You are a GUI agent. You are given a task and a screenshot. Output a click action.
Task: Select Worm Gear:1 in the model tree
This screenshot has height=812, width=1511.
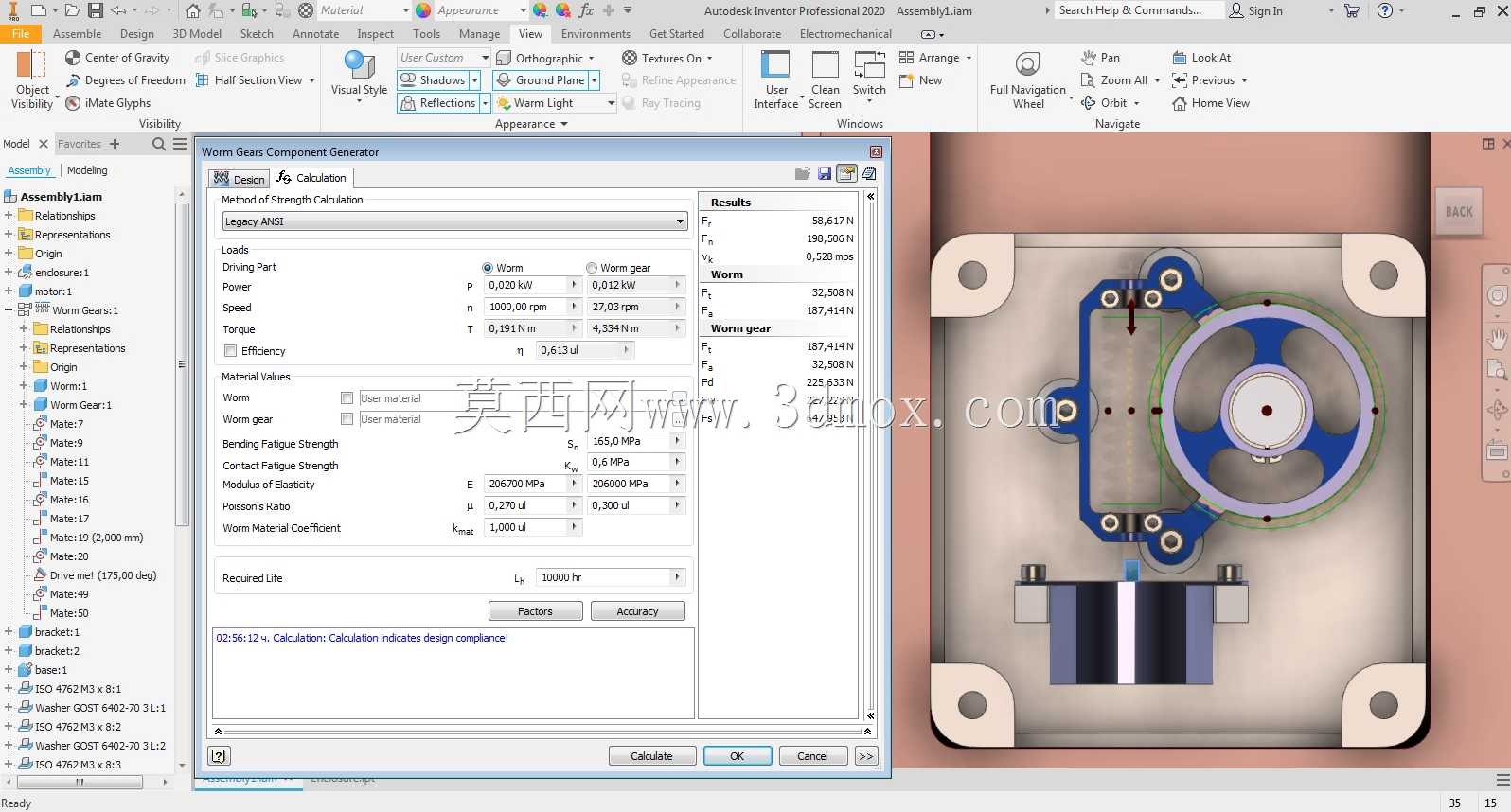click(80, 405)
